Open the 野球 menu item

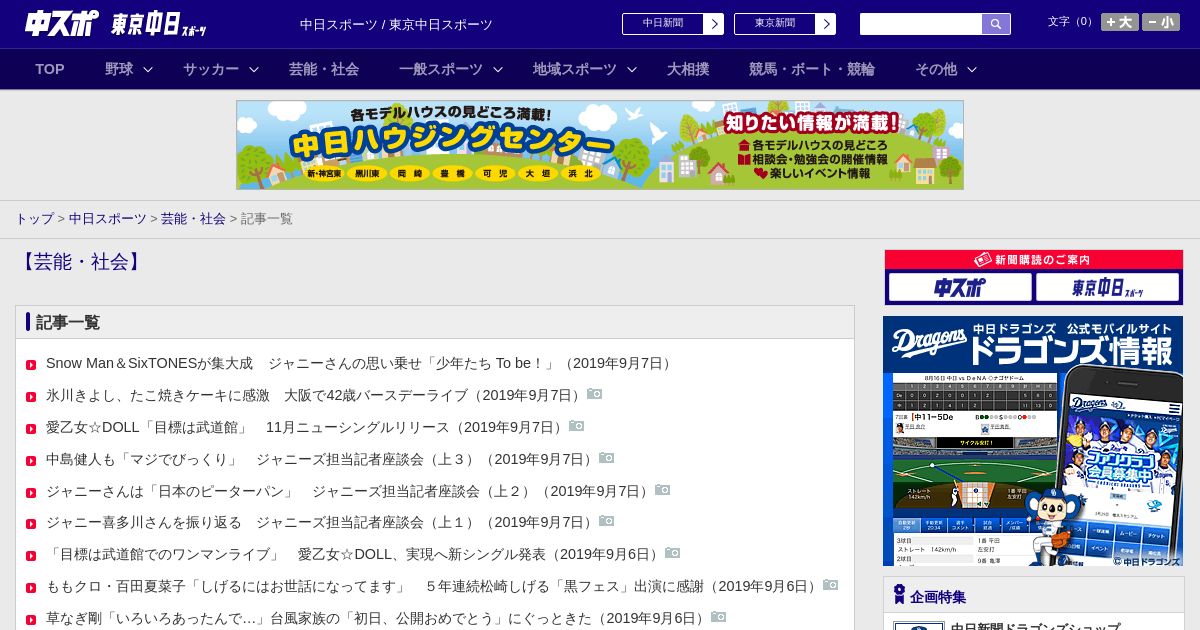tap(119, 69)
